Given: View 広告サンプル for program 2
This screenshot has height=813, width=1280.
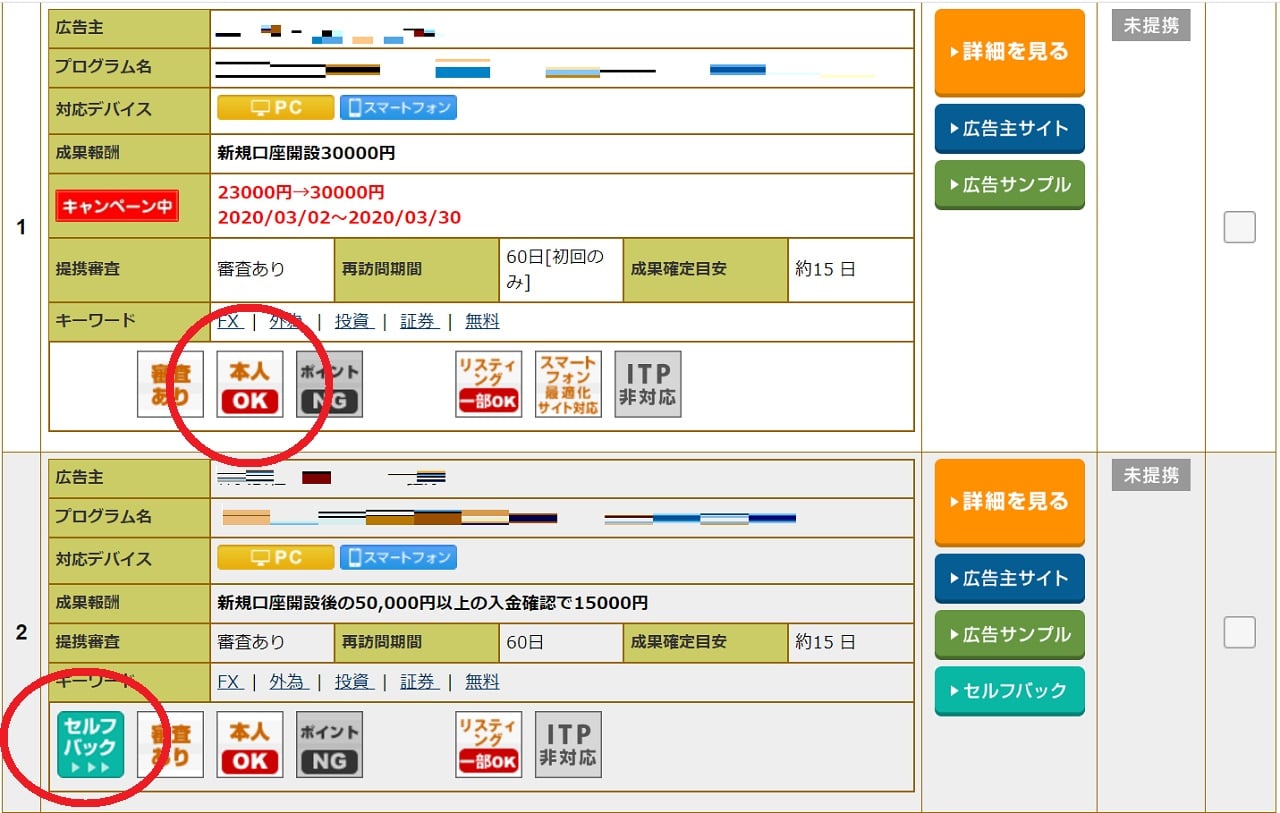Looking at the screenshot, I should [1009, 635].
